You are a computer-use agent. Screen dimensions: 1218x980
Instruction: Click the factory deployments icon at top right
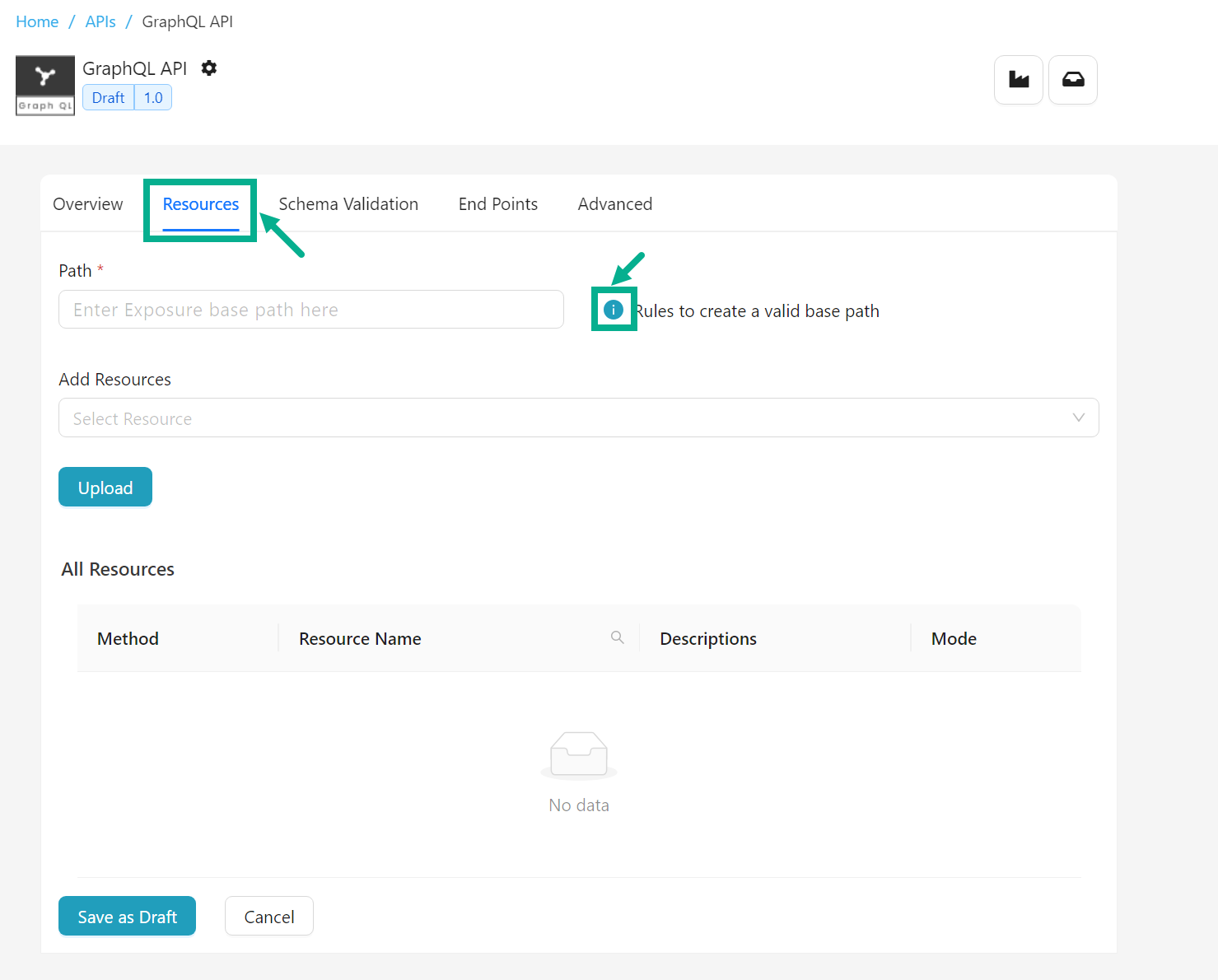point(1018,79)
